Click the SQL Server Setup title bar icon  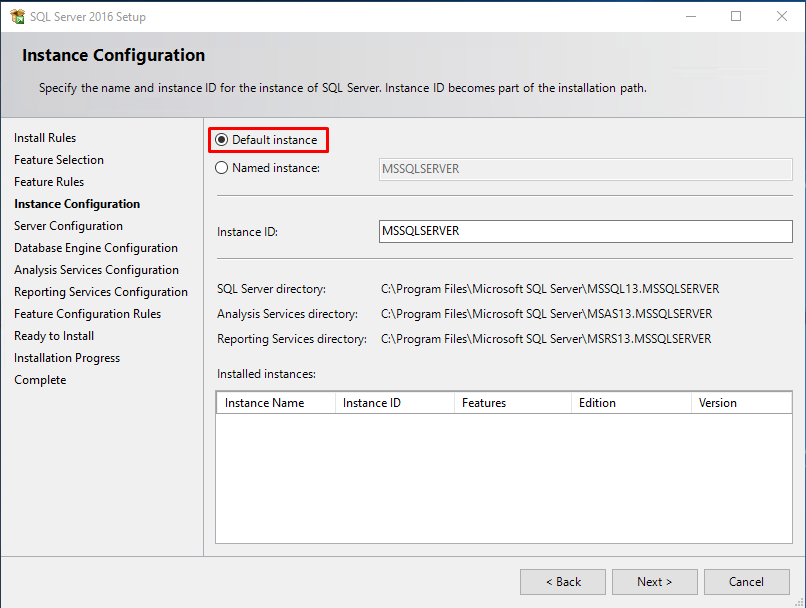17,16
